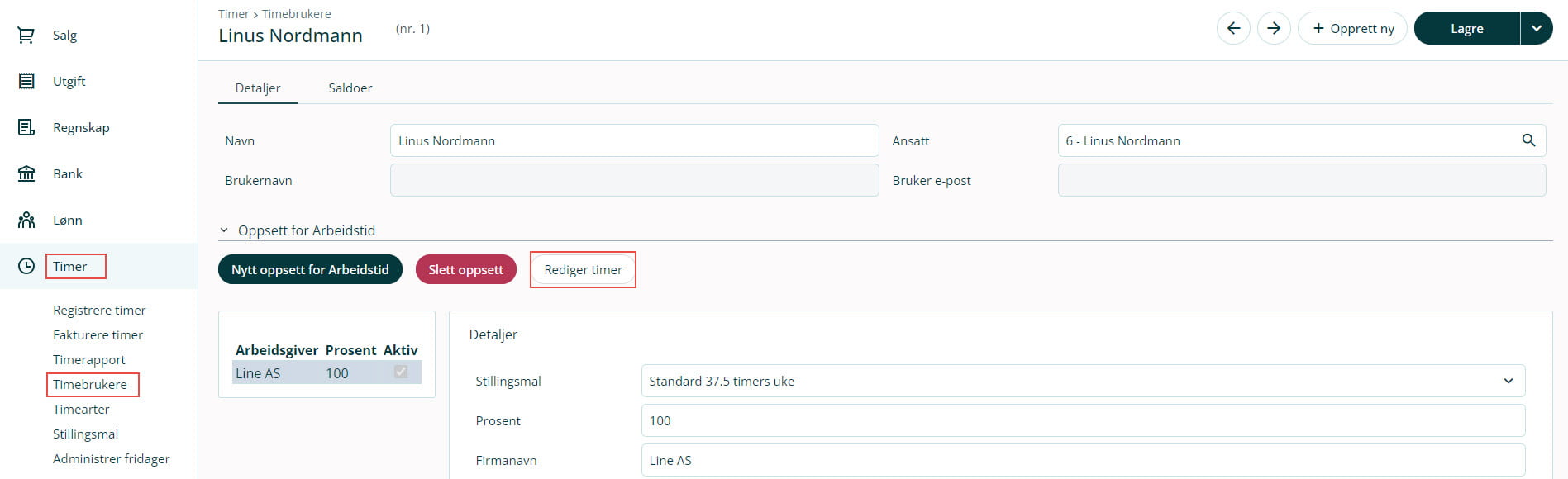Open Administrer fridager in sidebar
This screenshot has width=1568, height=479.
(112, 459)
